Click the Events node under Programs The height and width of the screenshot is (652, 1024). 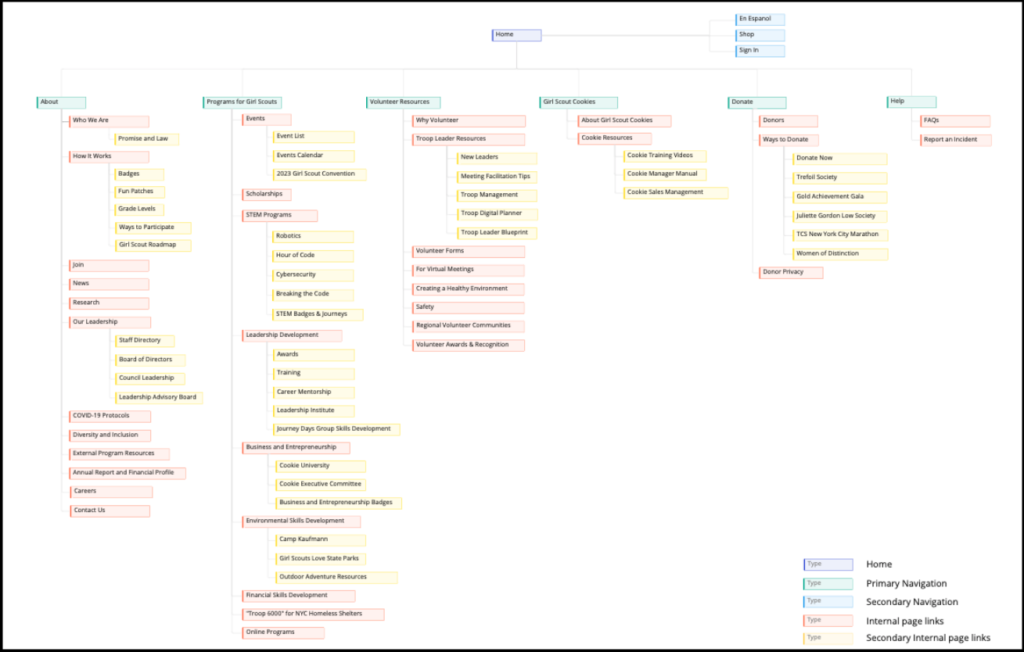click(266, 120)
